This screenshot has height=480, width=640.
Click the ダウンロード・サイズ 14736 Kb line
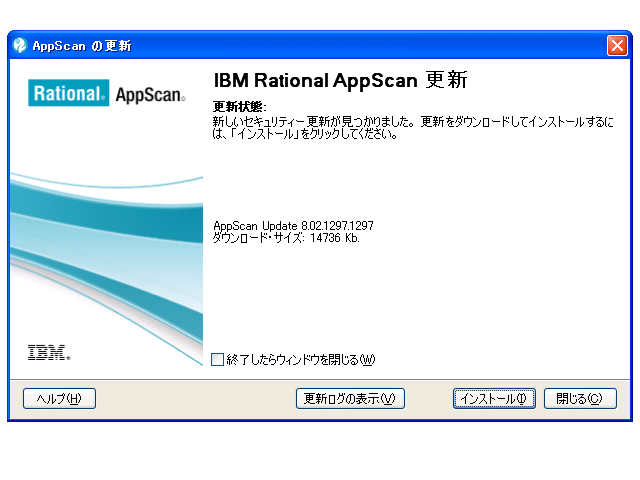coord(286,238)
